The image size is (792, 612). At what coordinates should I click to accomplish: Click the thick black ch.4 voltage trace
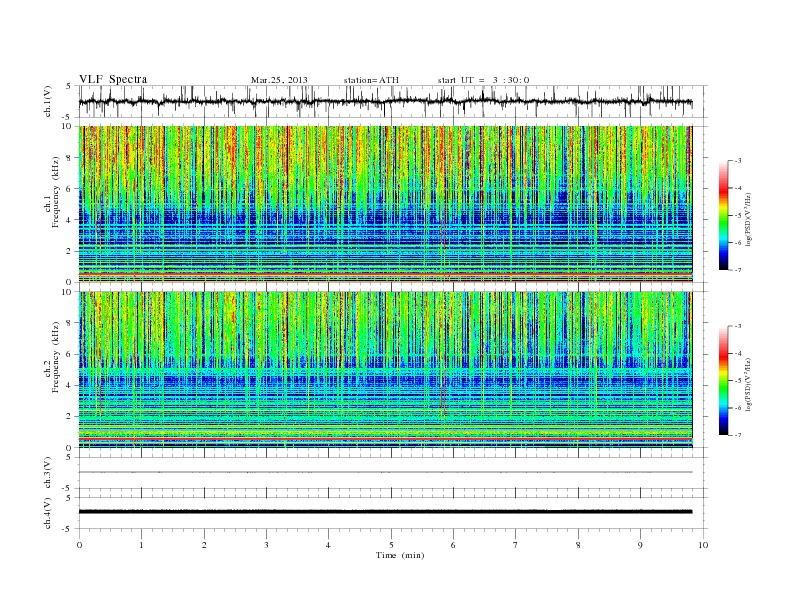click(x=385, y=512)
